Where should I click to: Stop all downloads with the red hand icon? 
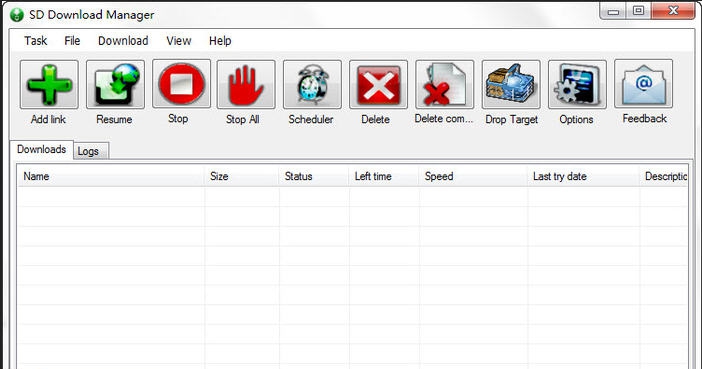point(246,85)
